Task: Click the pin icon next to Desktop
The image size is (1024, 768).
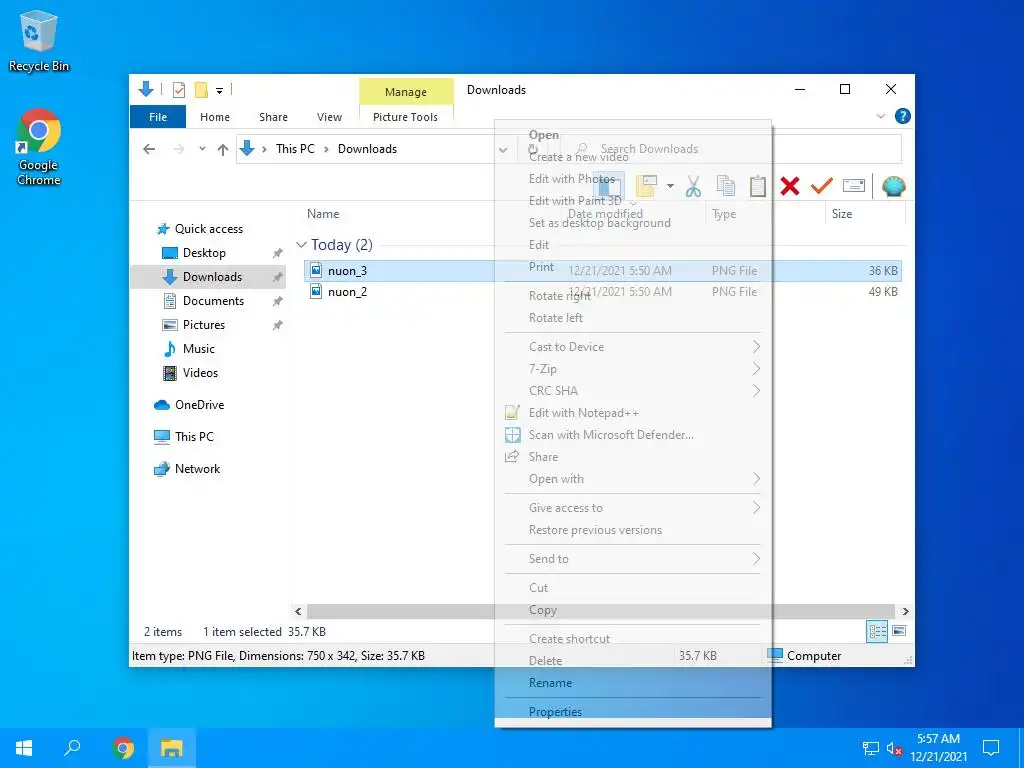Action: pos(278,253)
